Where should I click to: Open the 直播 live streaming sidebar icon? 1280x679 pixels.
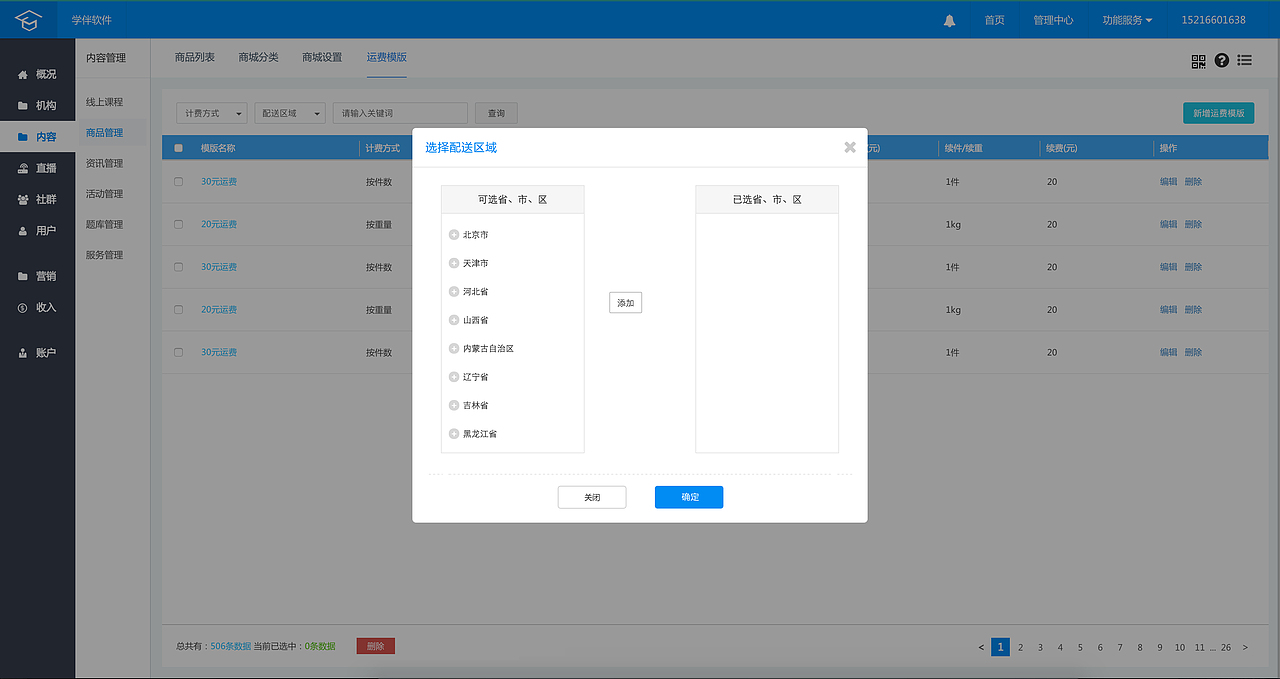23,167
